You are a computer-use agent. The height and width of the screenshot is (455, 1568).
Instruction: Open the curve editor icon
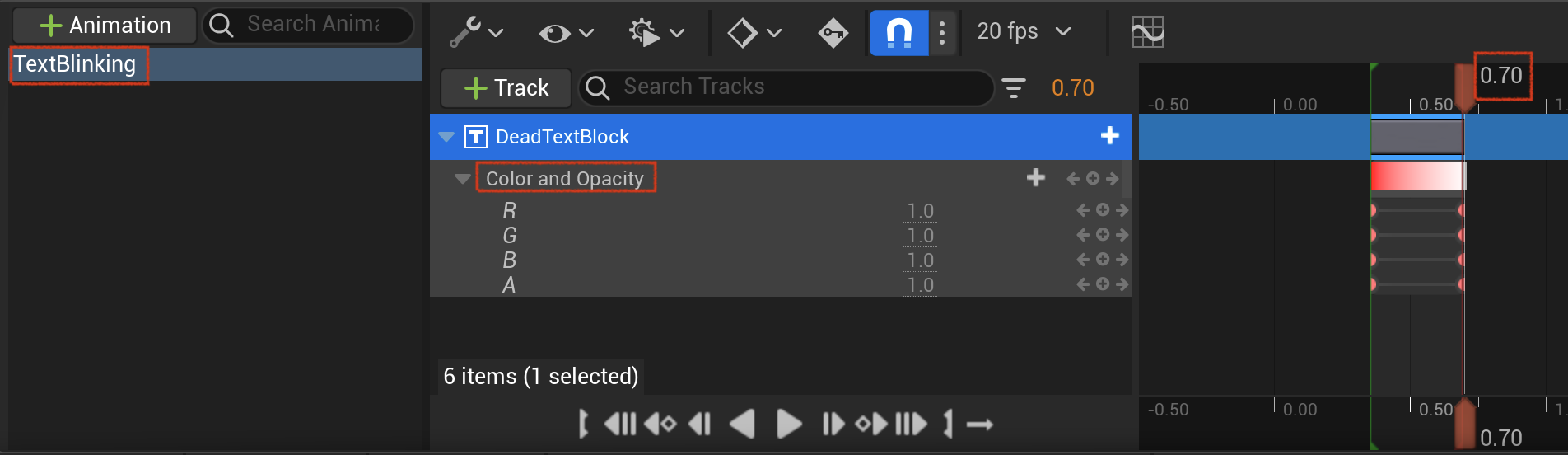(1147, 33)
